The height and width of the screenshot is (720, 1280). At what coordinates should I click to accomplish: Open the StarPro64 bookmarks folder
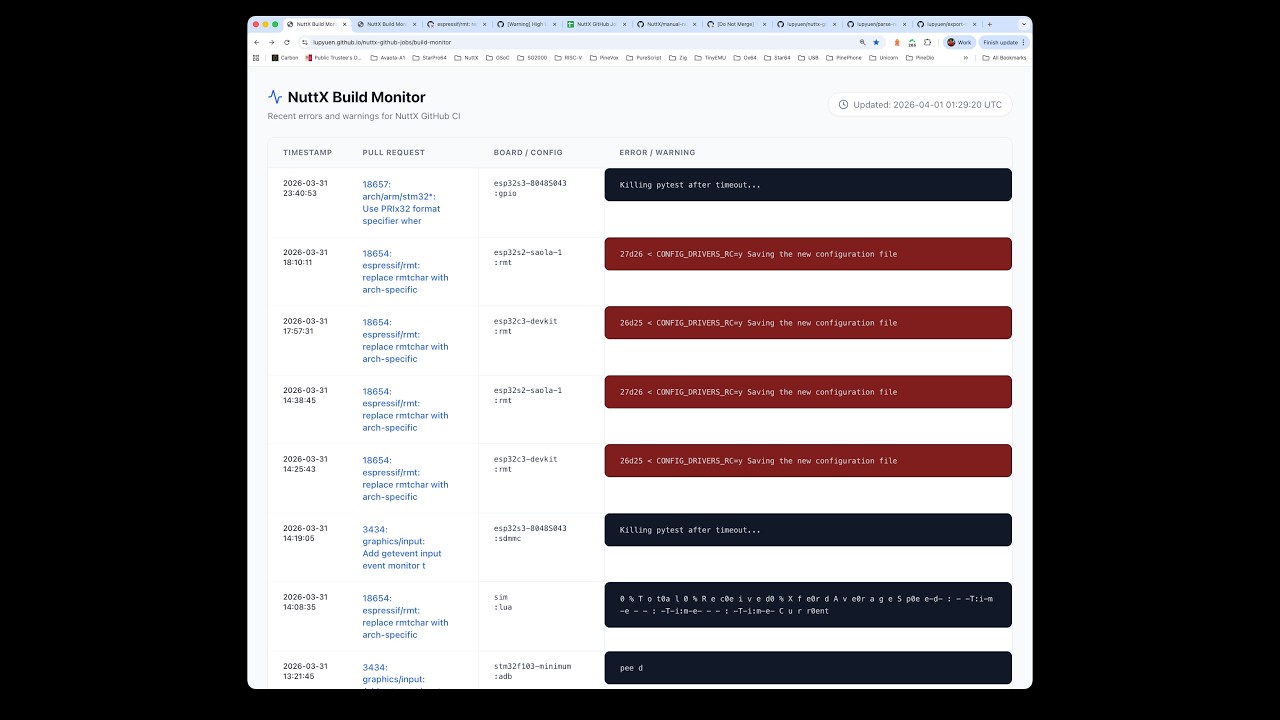[430, 58]
